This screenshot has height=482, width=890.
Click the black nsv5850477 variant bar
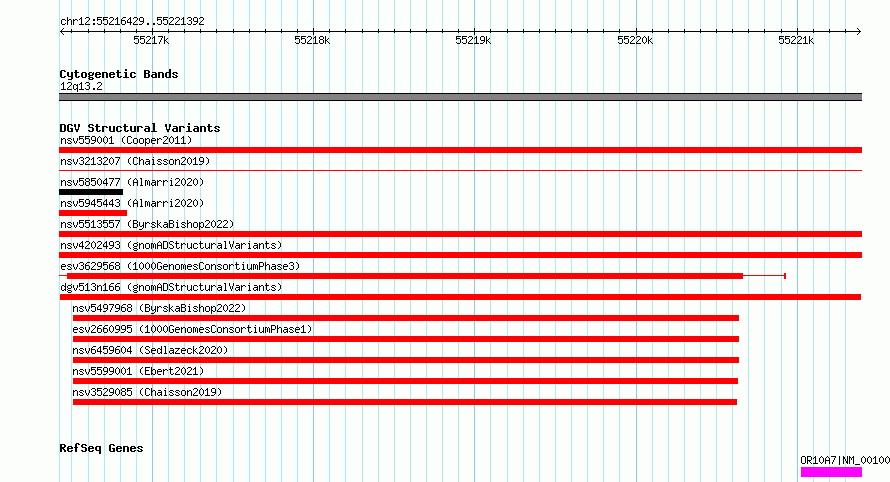coord(91,192)
